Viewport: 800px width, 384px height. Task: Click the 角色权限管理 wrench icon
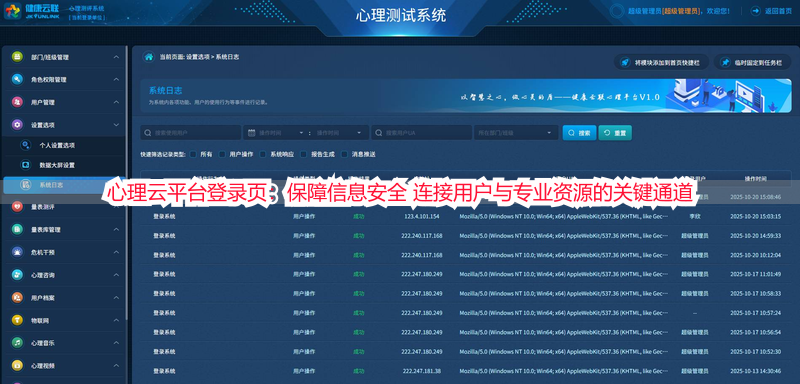click(x=17, y=80)
